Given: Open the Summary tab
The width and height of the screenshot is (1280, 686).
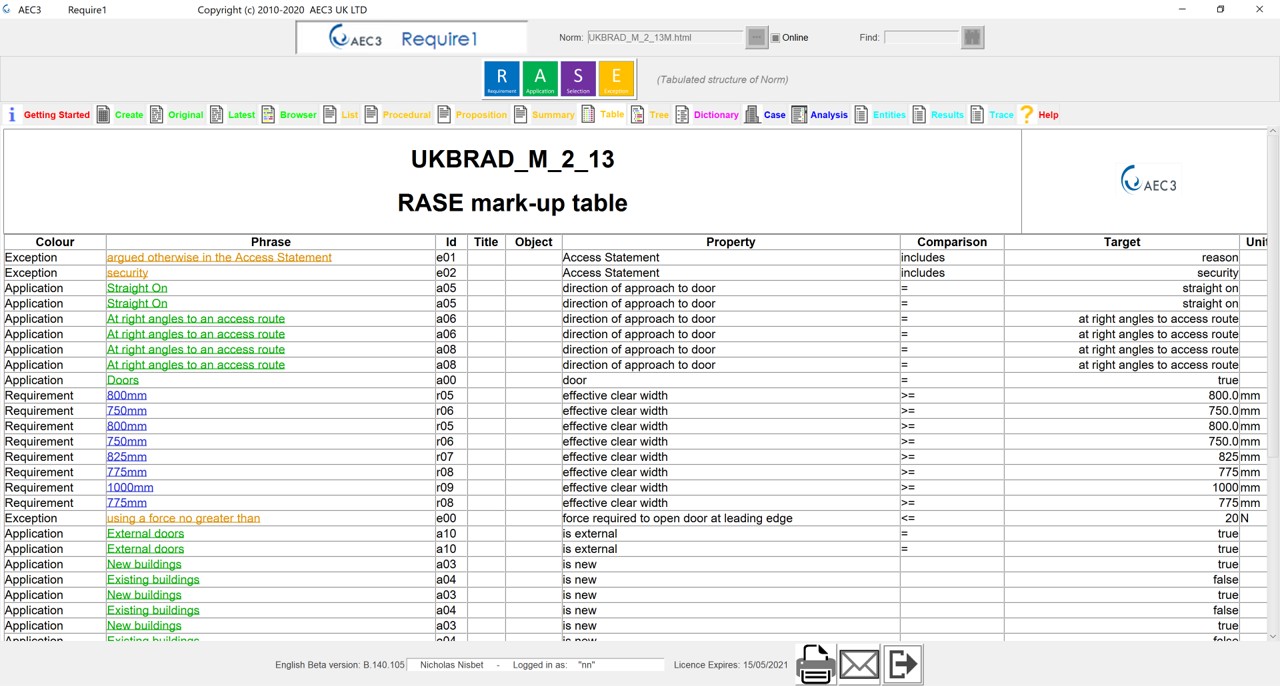Looking at the screenshot, I should tap(553, 115).
